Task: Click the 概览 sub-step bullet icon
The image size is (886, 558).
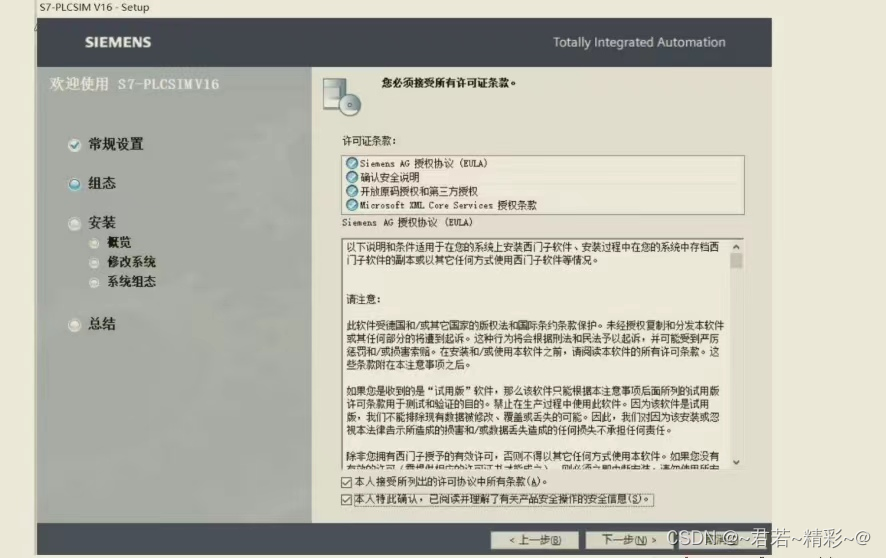Action: (94, 243)
